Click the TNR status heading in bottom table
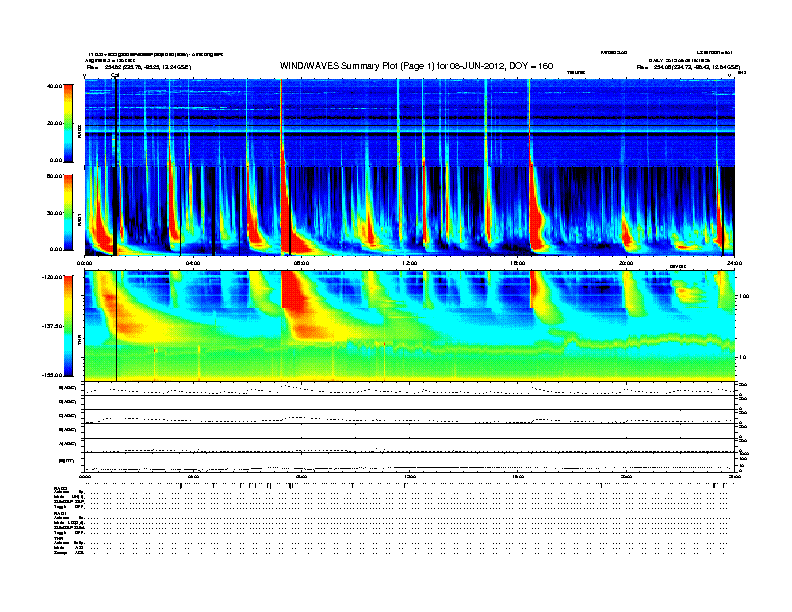 [x=58, y=538]
